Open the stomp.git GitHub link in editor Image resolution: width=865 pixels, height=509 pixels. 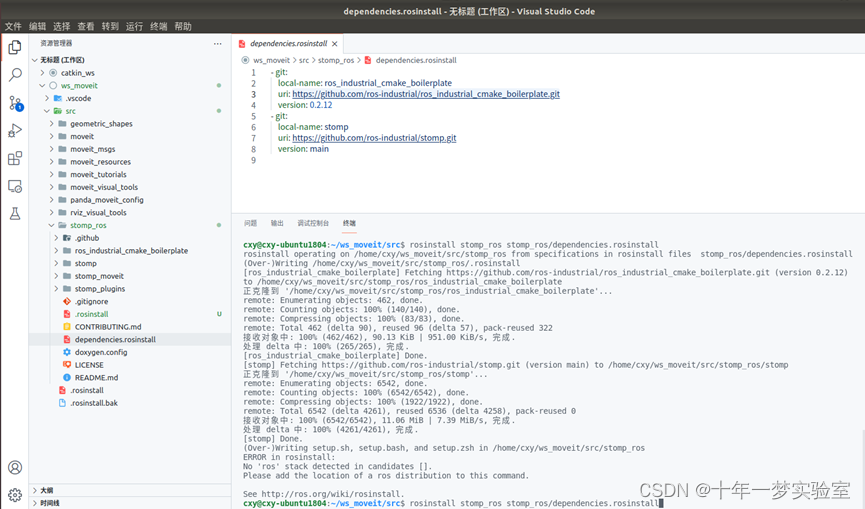(374, 138)
